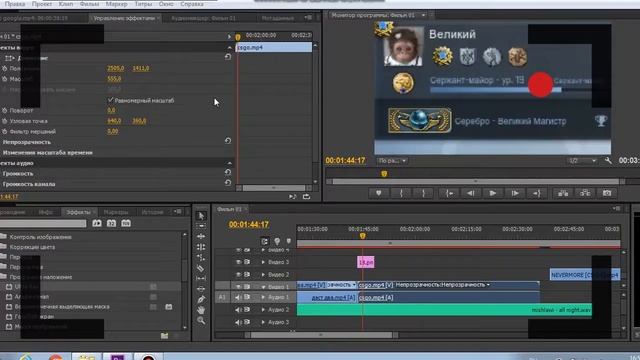Open program monitor settings wrench

pos(608,161)
